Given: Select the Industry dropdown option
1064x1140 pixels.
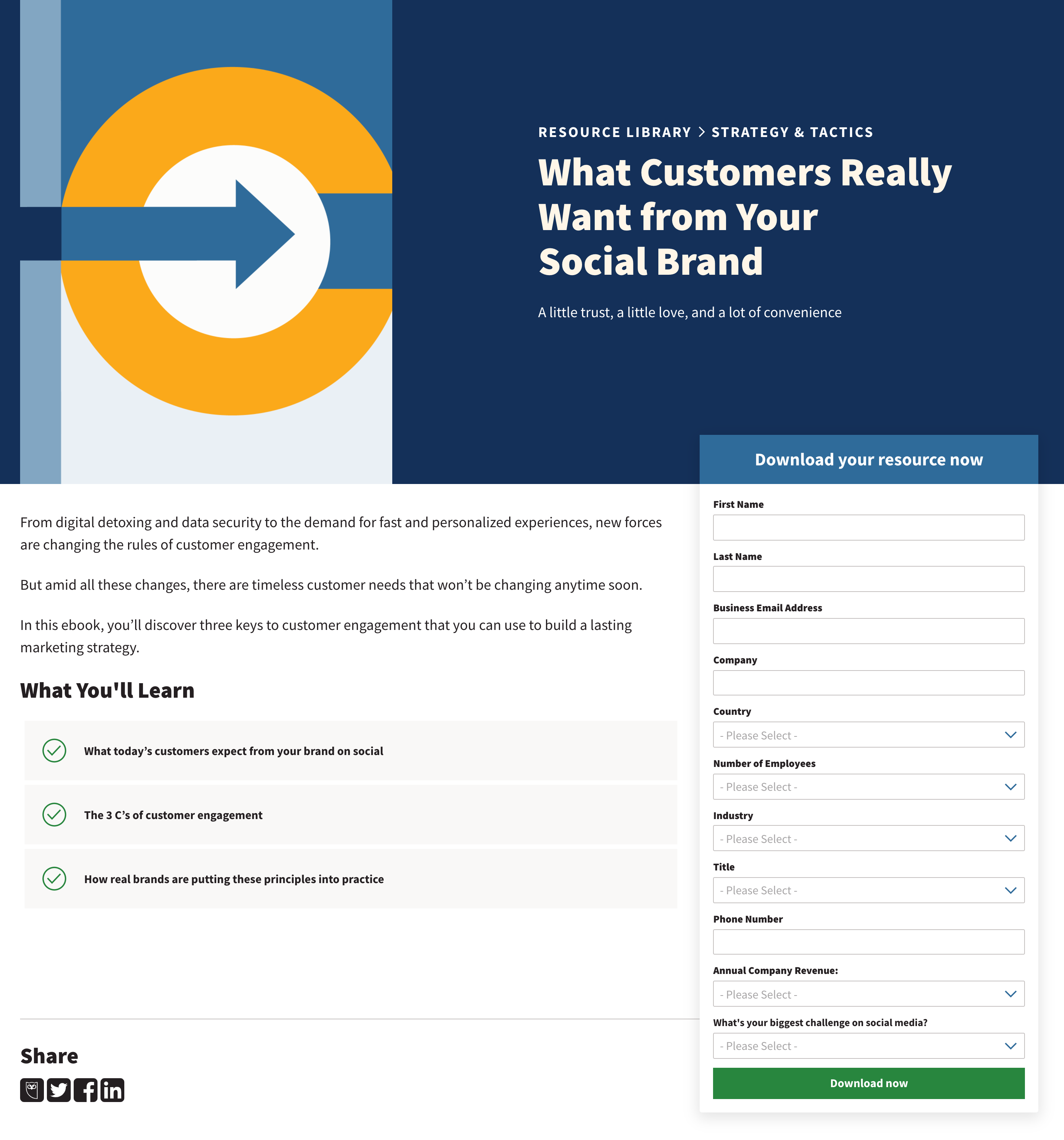Looking at the screenshot, I should click(868, 838).
